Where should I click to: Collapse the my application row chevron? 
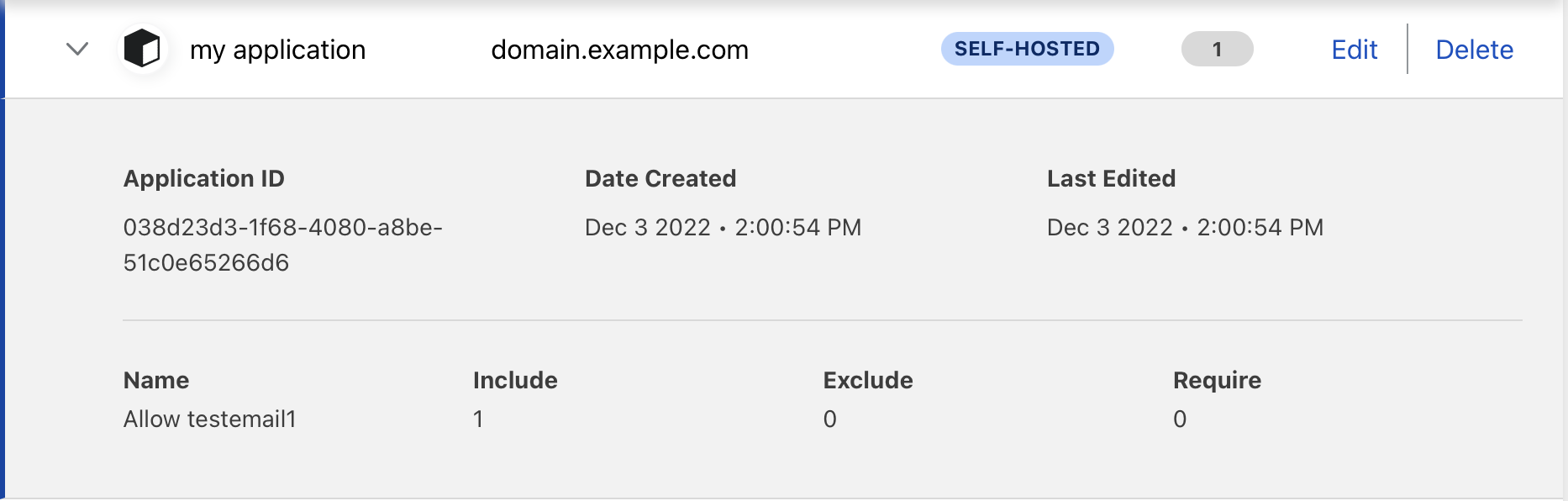pos(77,49)
